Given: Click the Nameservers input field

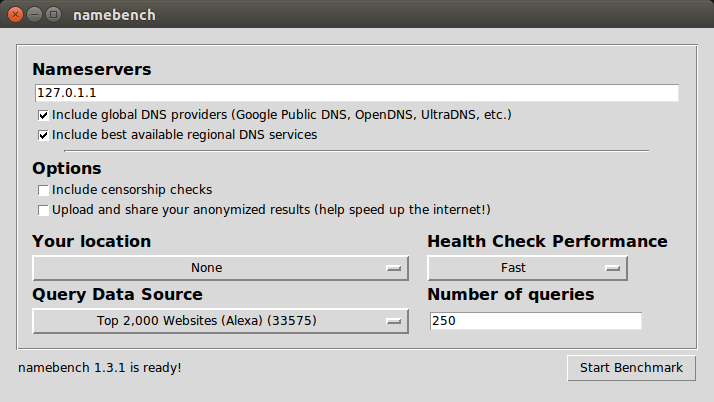Looking at the screenshot, I should coord(355,93).
